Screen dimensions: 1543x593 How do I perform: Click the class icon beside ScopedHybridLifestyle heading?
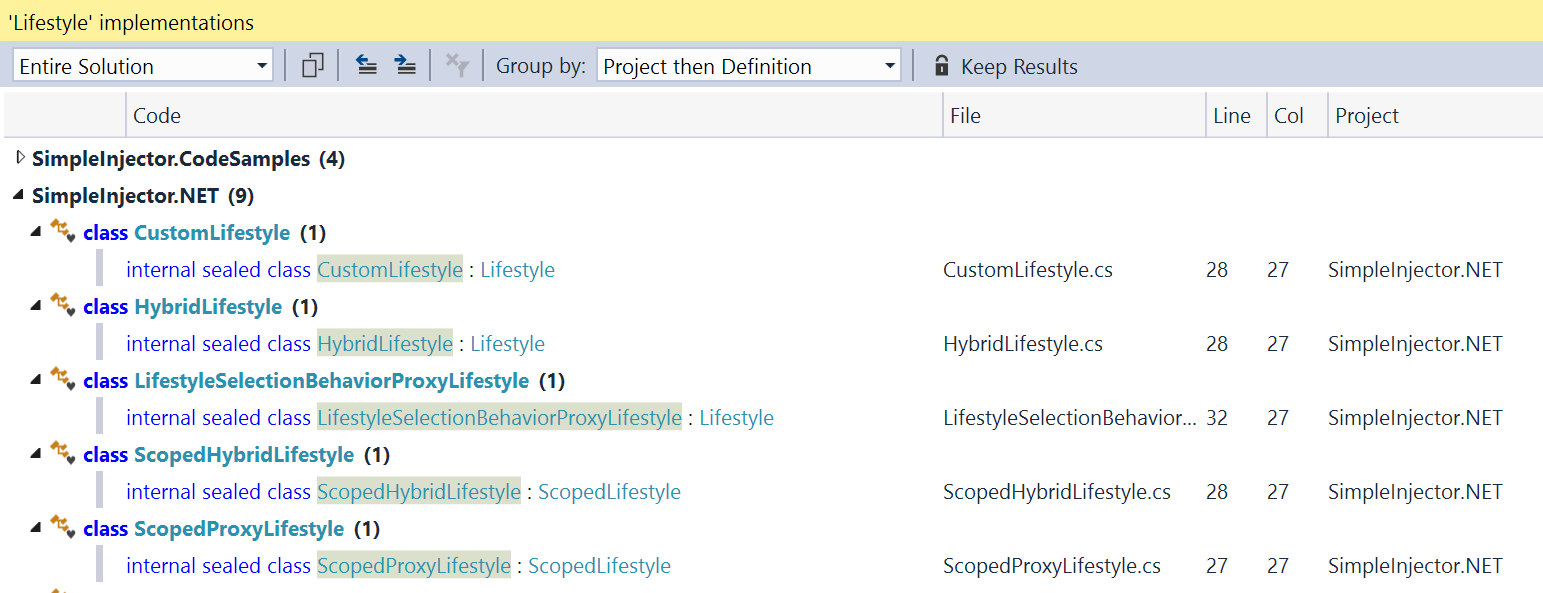pyautogui.click(x=63, y=454)
